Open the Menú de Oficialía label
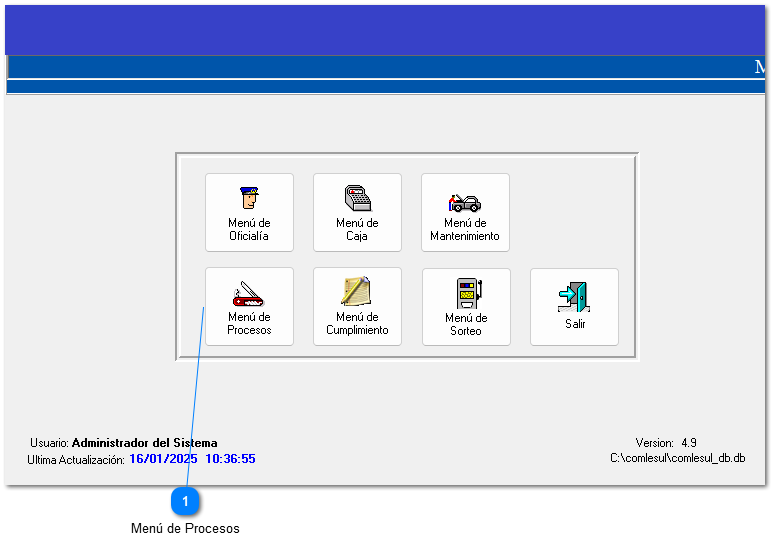Screen dimensions: 774x552 pyautogui.click(x=249, y=230)
